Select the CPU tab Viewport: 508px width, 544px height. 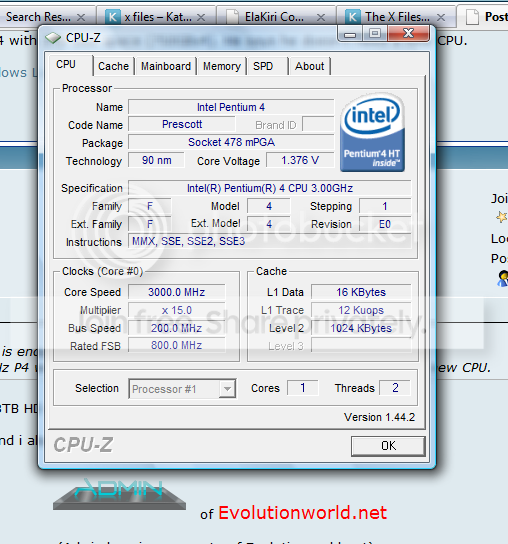coord(66,65)
